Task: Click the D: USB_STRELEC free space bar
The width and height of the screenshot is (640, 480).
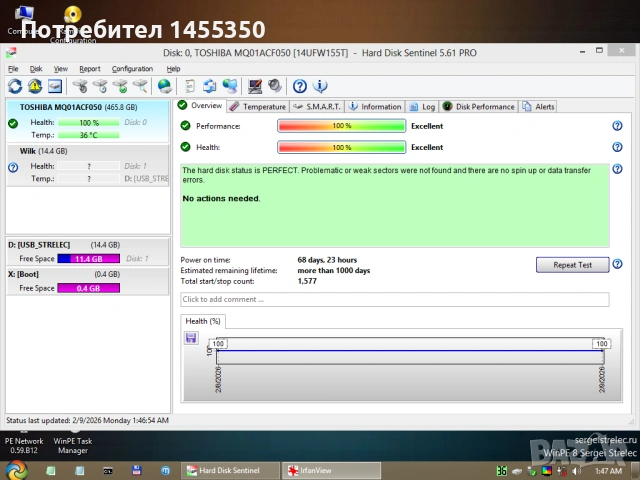Action: tap(89, 258)
